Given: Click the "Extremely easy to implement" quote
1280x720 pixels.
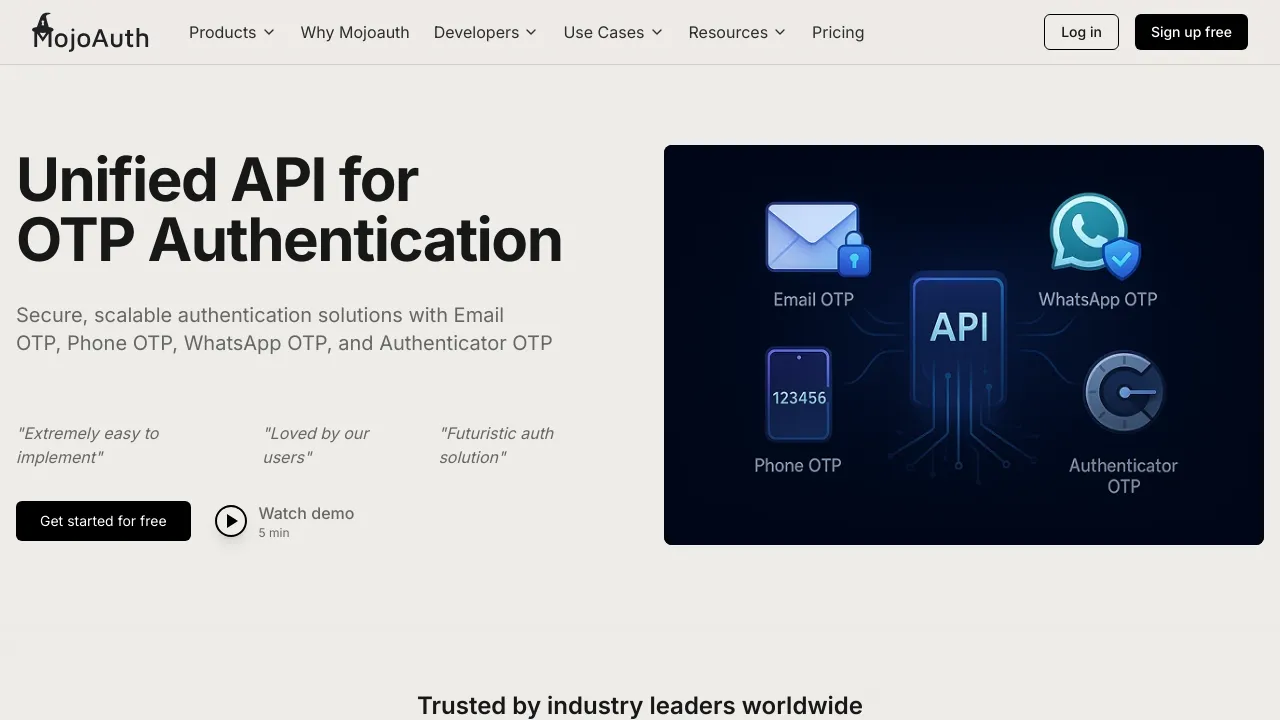Looking at the screenshot, I should [x=88, y=445].
